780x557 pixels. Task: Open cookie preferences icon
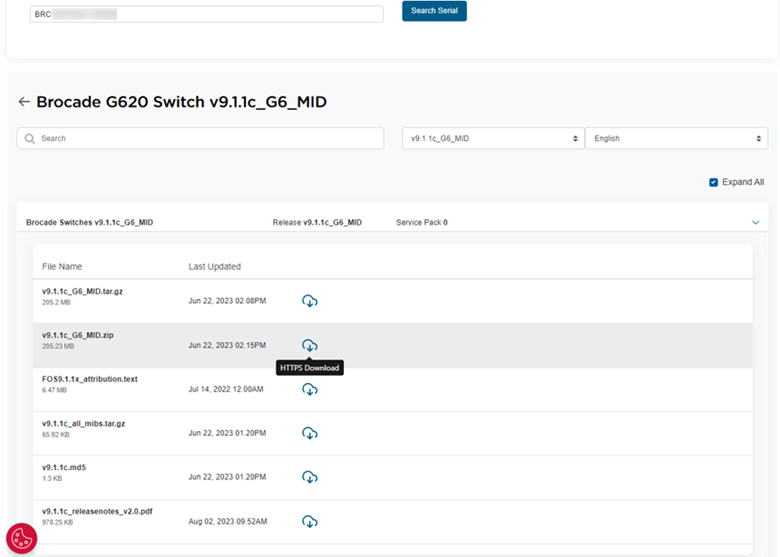click(21, 538)
